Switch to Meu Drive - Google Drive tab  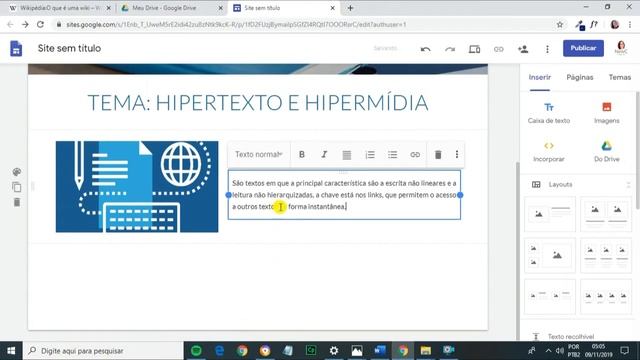click(171, 8)
